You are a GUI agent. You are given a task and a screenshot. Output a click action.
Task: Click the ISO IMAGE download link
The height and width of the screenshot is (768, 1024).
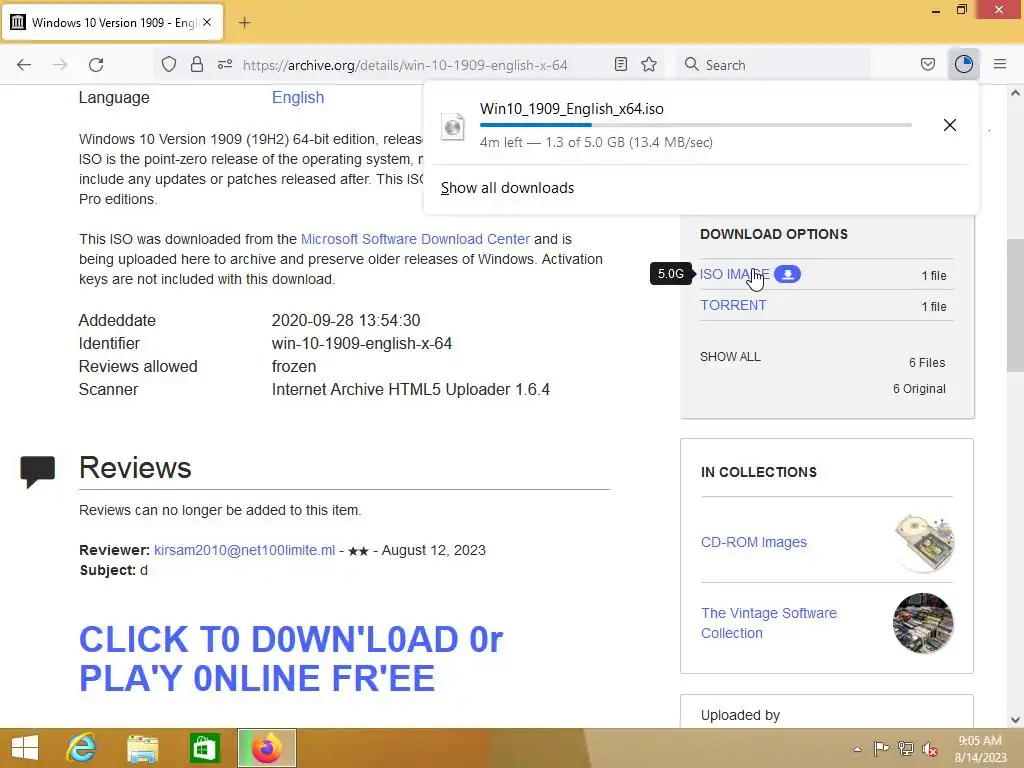click(734, 274)
